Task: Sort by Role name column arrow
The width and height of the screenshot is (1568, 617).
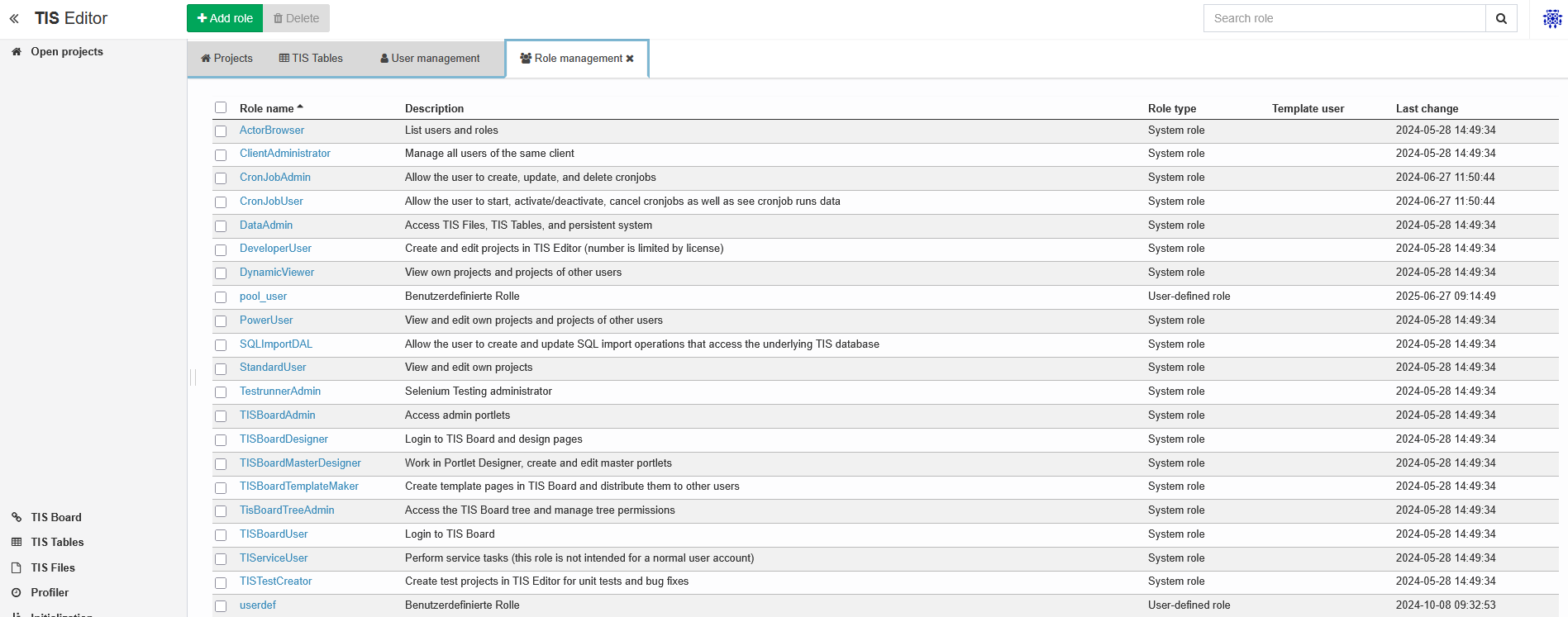Action: click(x=300, y=107)
